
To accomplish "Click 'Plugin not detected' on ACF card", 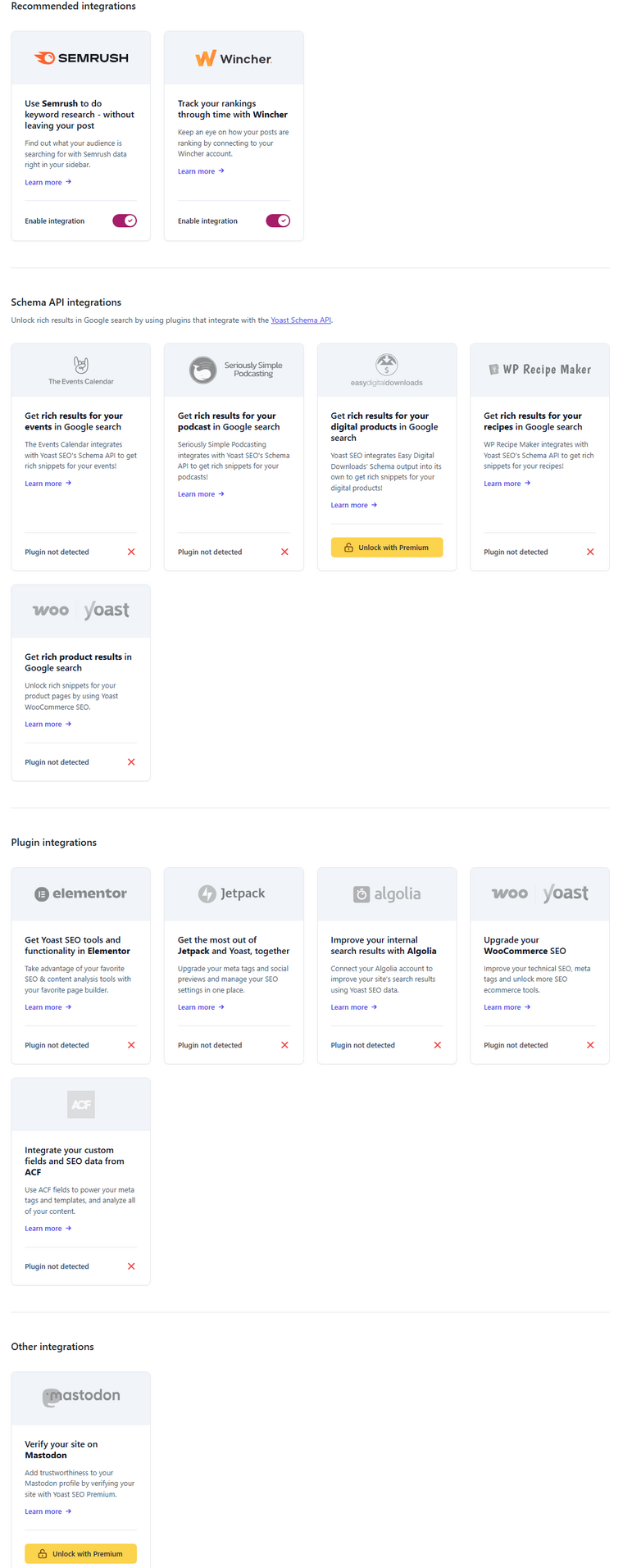I will pyautogui.click(x=57, y=1266).
